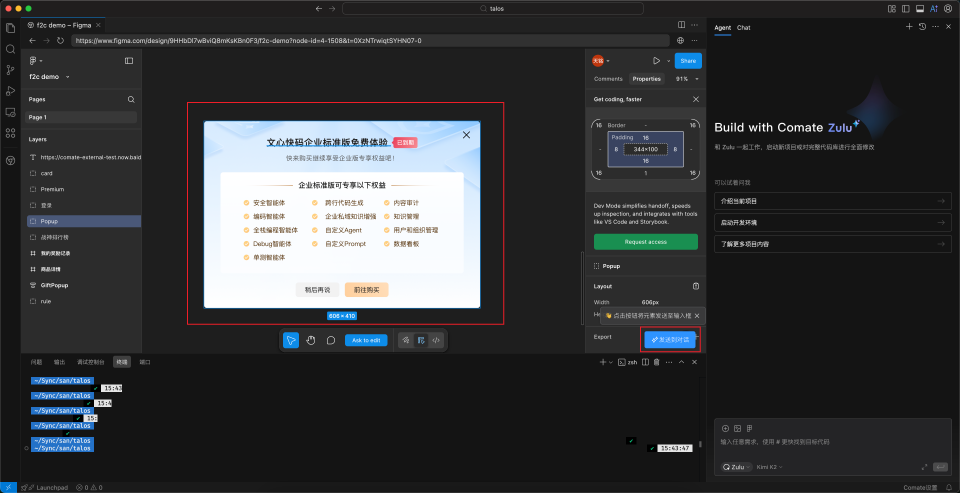Switch to the Chat tab
Image resolution: width=960 pixels, height=493 pixels.
pyautogui.click(x=744, y=27)
